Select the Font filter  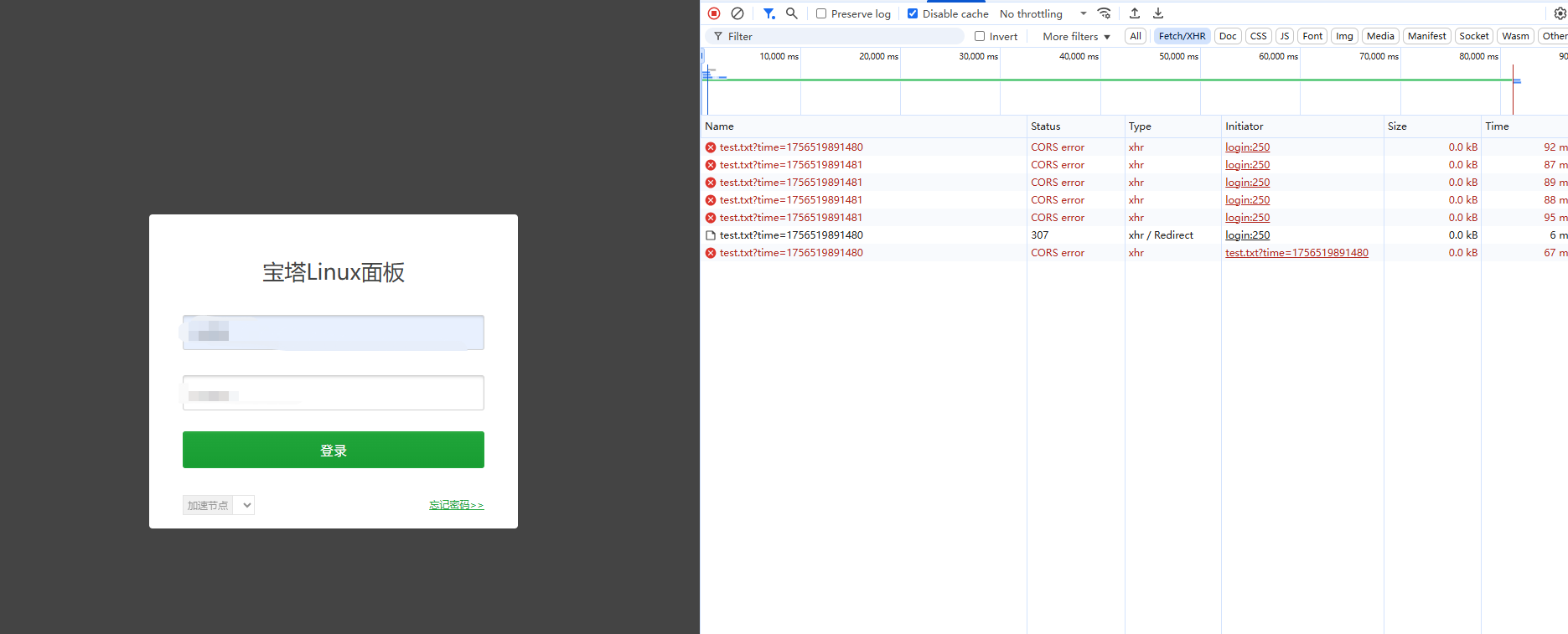click(1312, 36)
